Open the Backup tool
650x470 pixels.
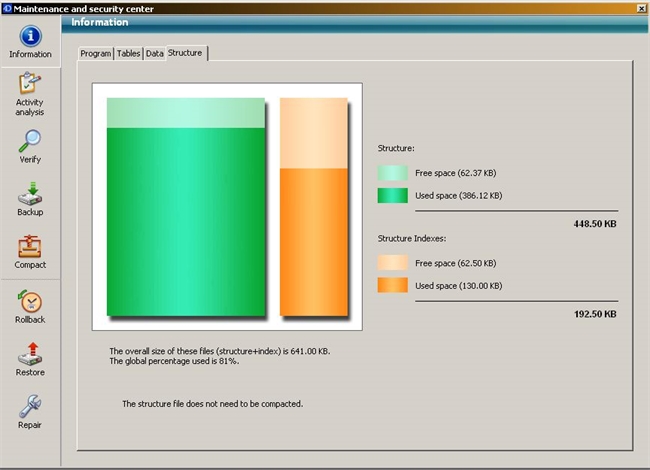coord(30,193)
